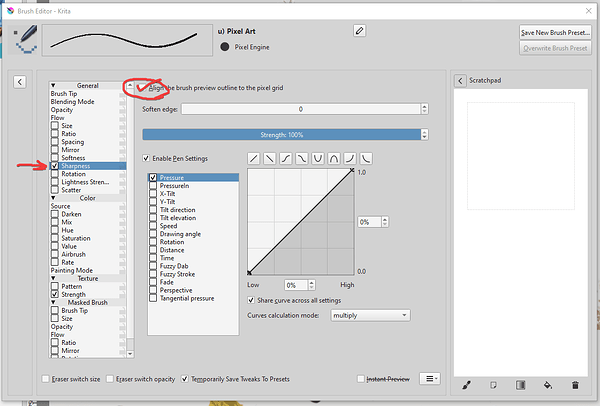This screenshot has height=406, width=600.
Task: Select the linear falling curve preset
Action: click(270, 158)
